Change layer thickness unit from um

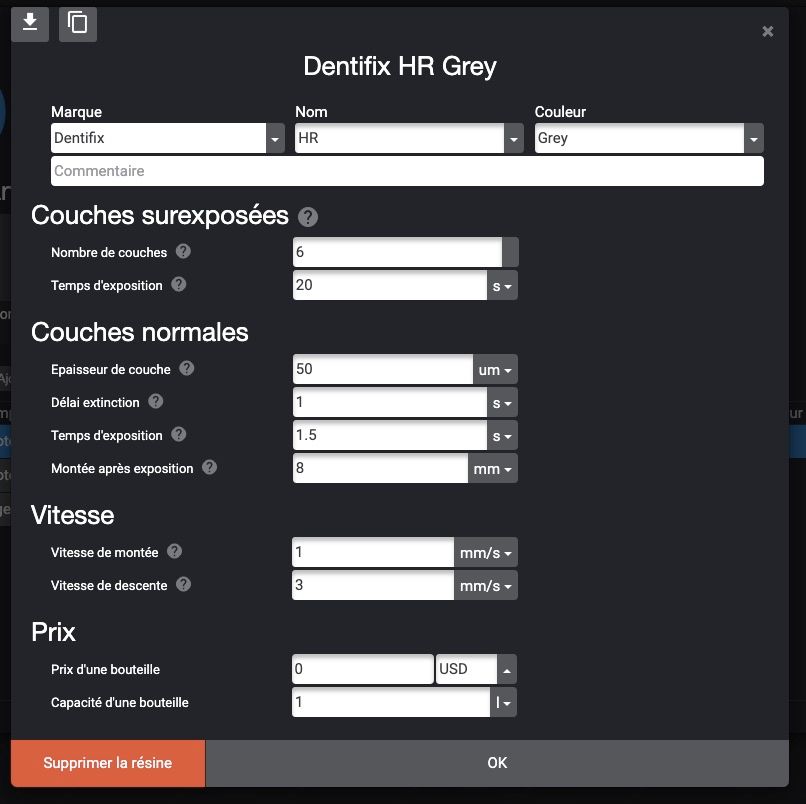[x=495, y=370]
